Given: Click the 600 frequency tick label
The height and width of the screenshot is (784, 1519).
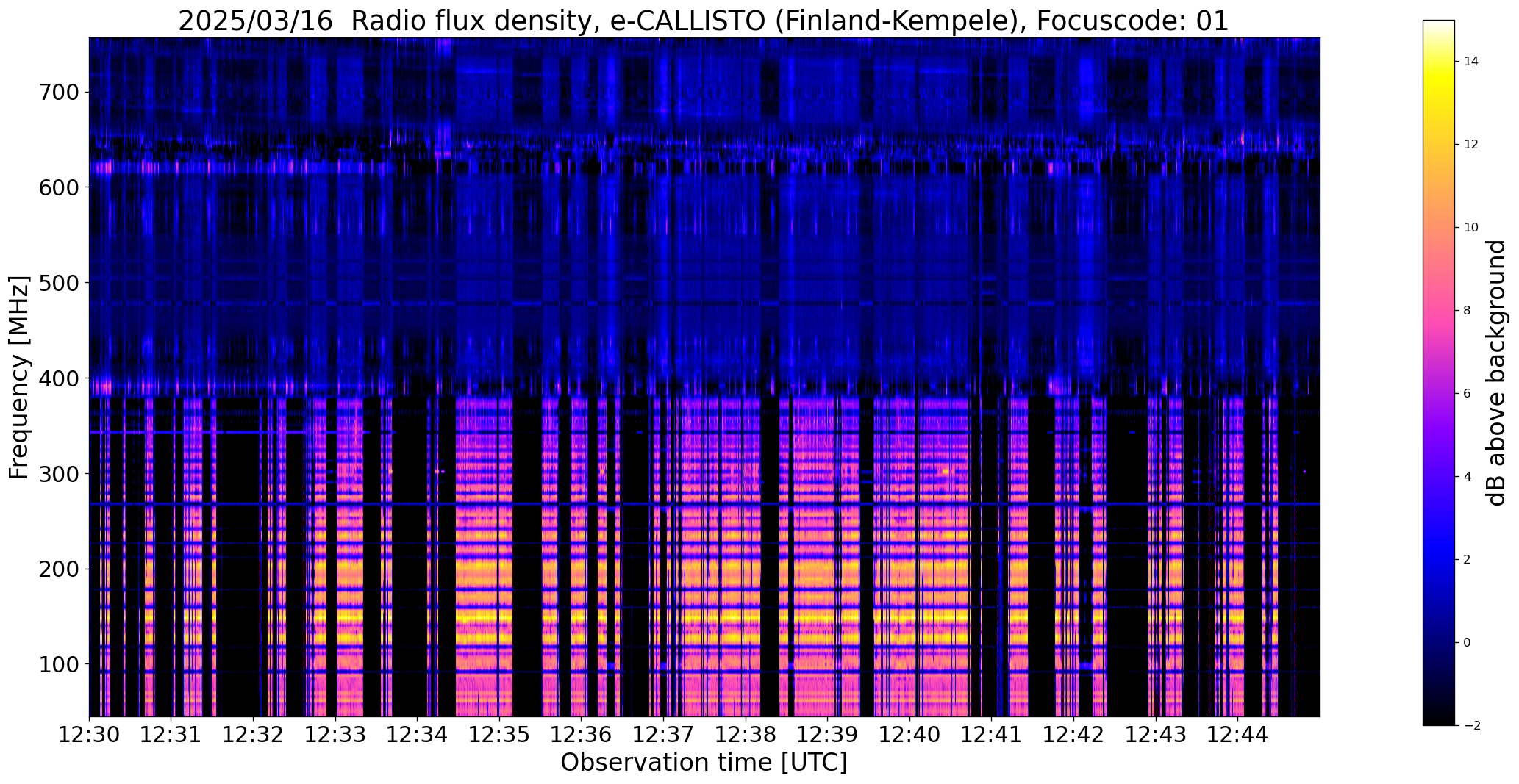Looking at the screenshot, I should tap(59, 187).
